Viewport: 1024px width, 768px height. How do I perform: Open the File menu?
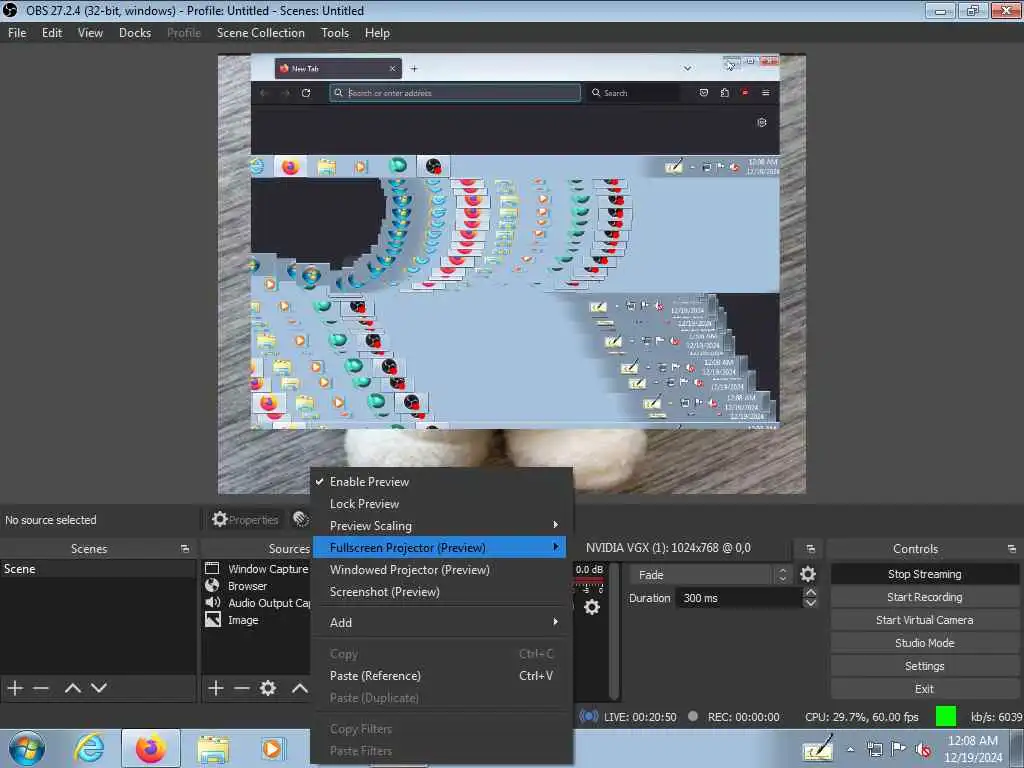17,33
